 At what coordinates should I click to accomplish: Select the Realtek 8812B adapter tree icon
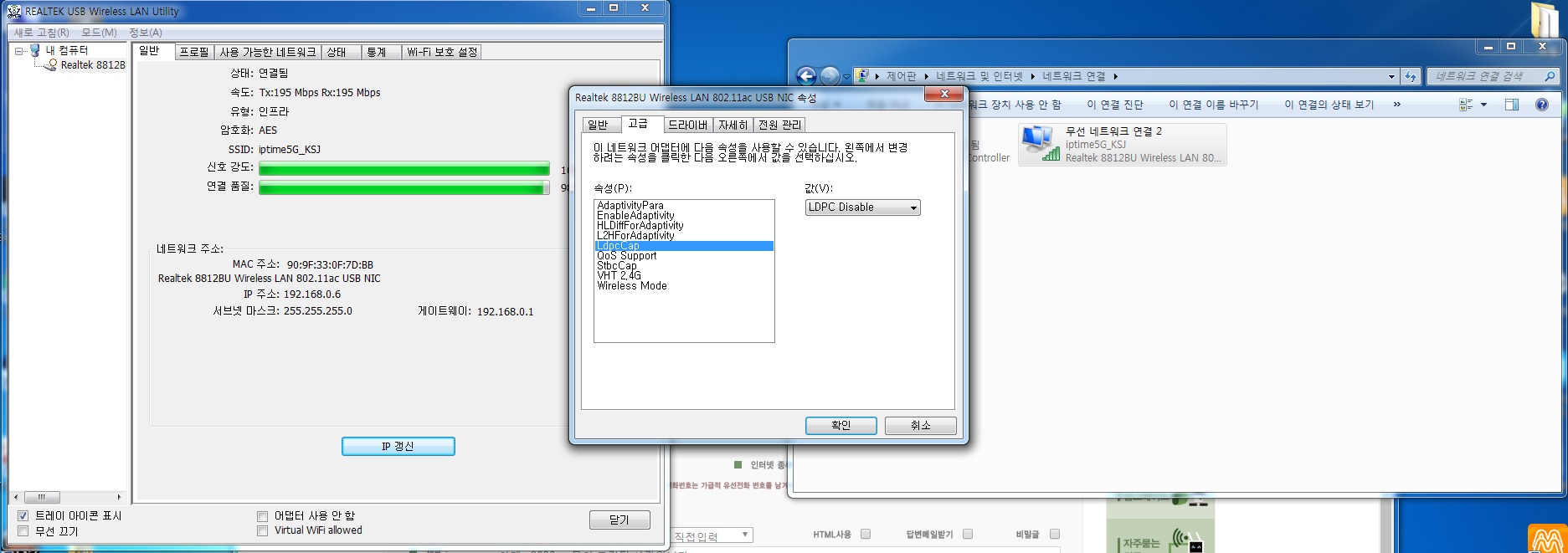[50, 64]
